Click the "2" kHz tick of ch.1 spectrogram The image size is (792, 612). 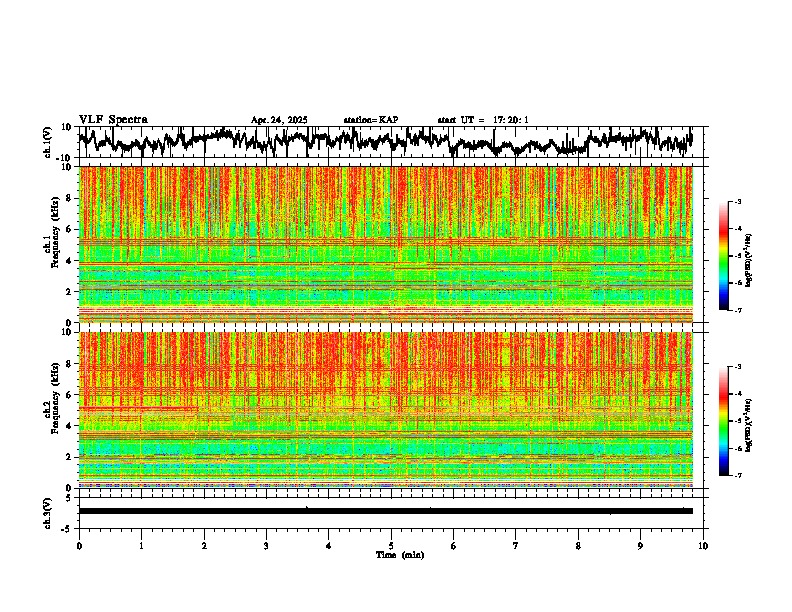click(69, 292)
